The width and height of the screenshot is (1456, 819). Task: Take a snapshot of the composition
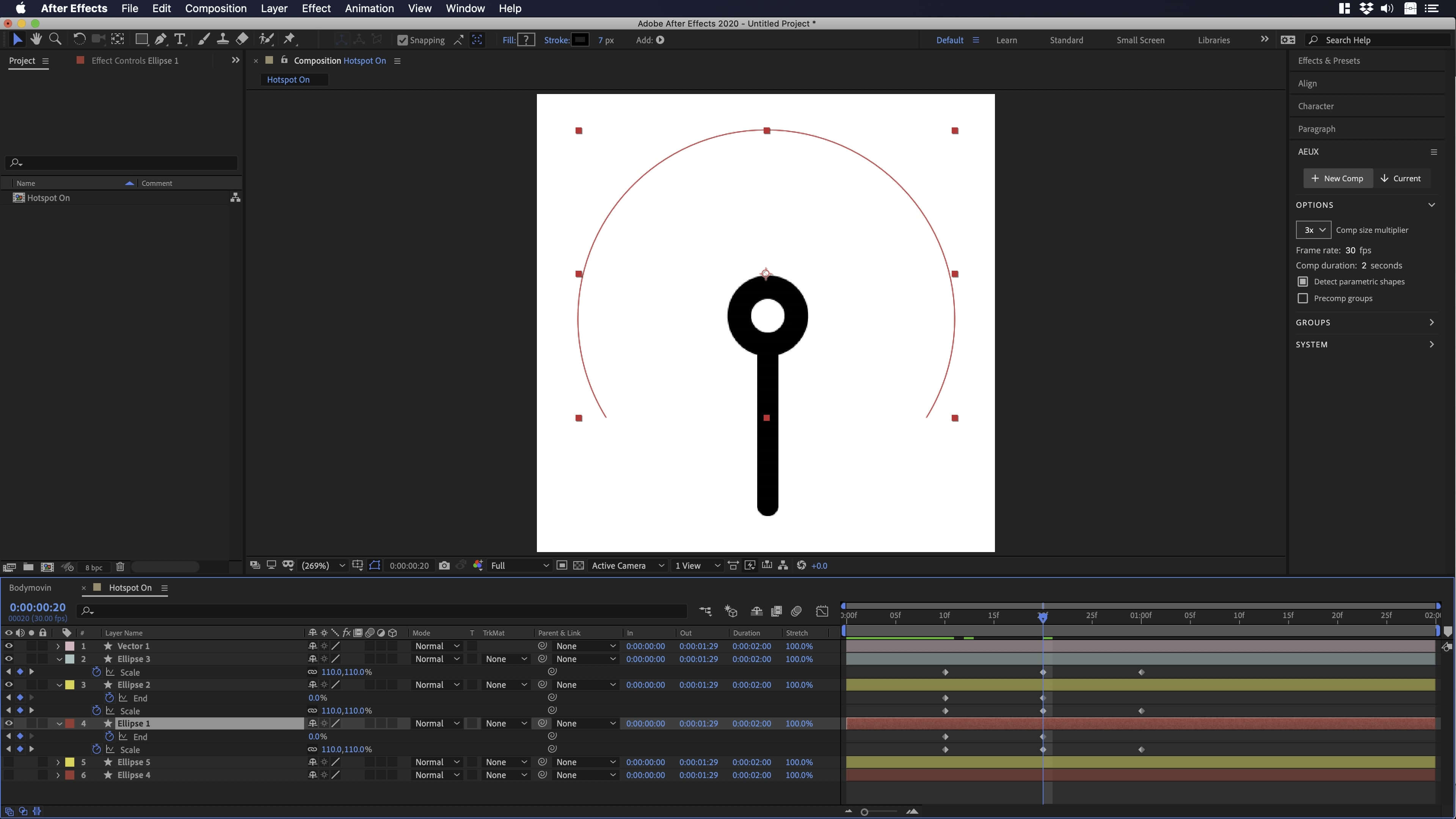click(444, 565)
